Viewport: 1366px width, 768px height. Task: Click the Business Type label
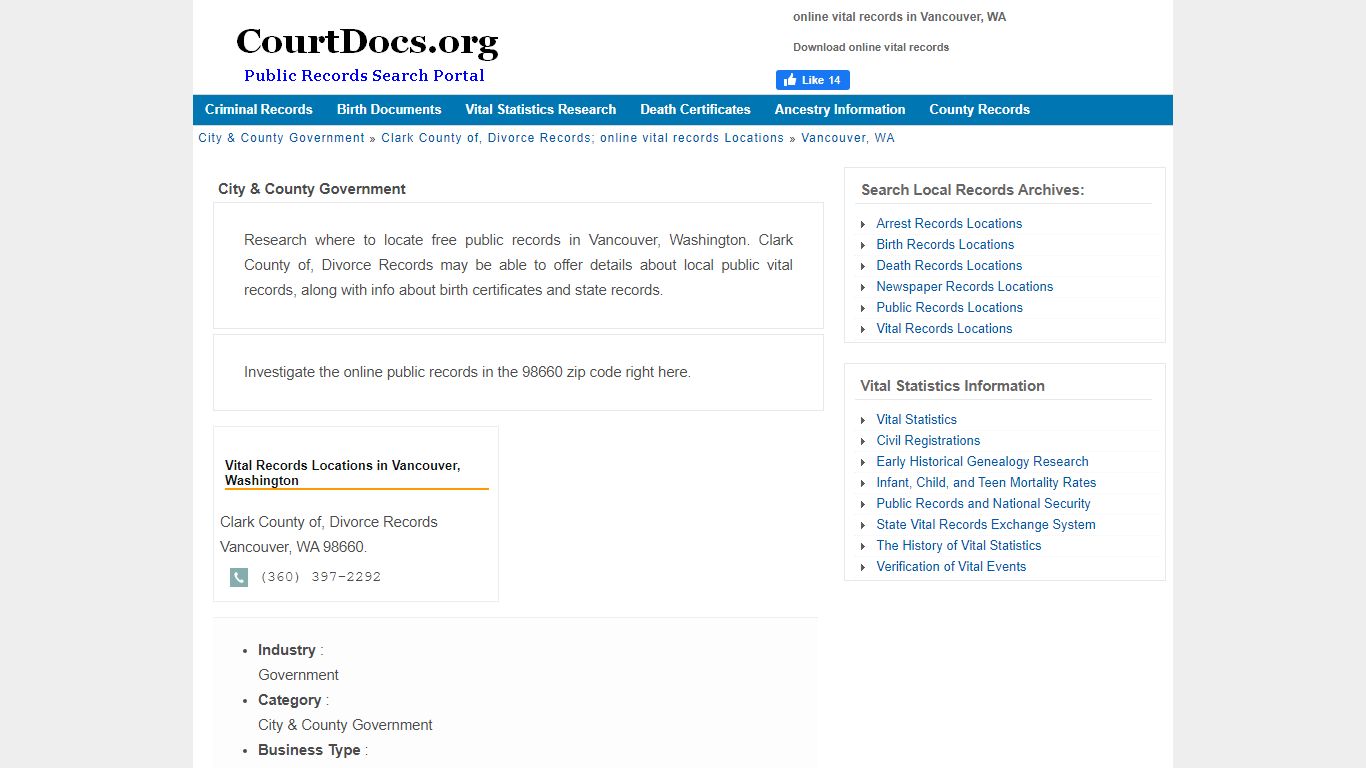309,750
